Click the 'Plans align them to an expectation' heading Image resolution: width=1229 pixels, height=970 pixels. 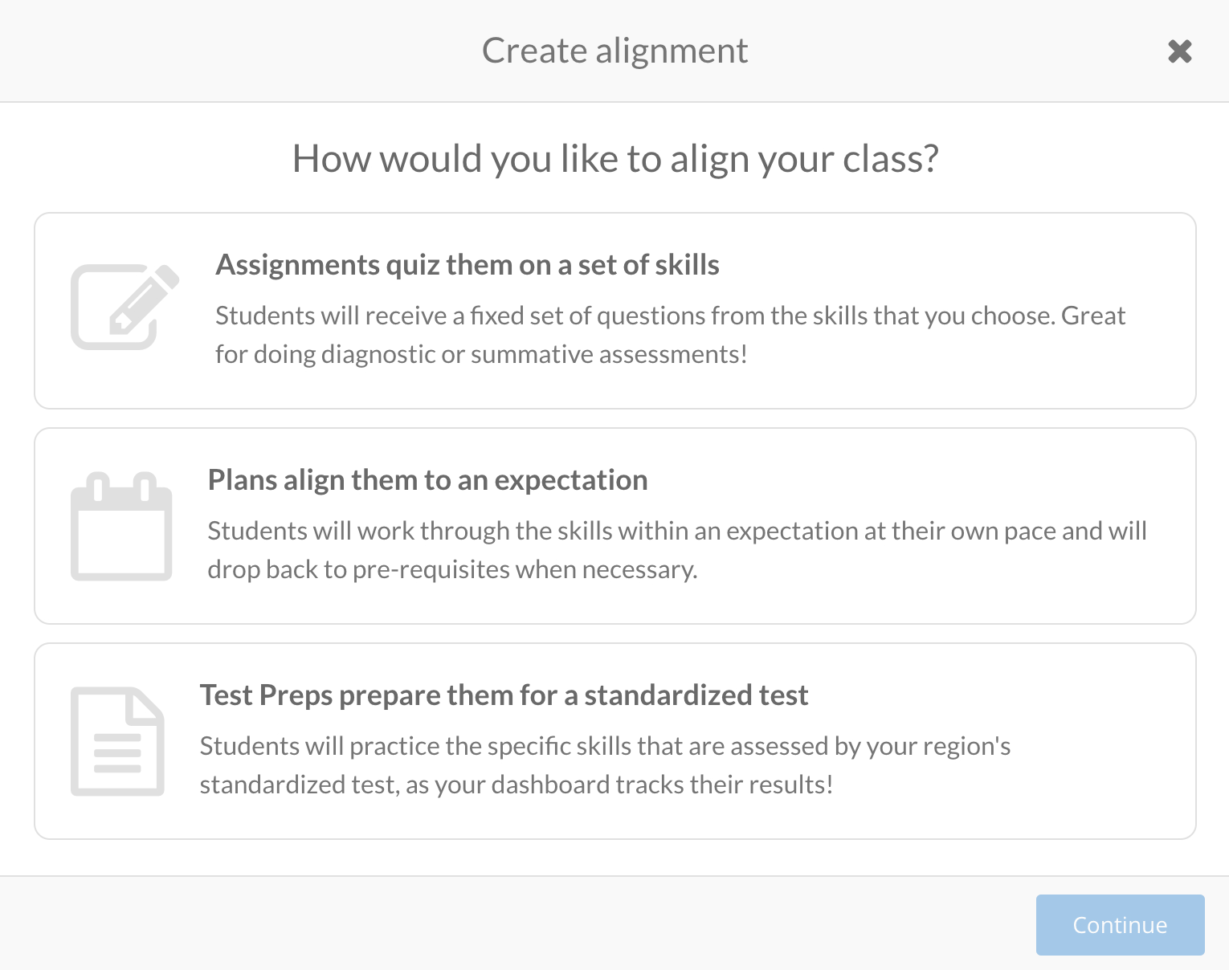click(426, 480)
